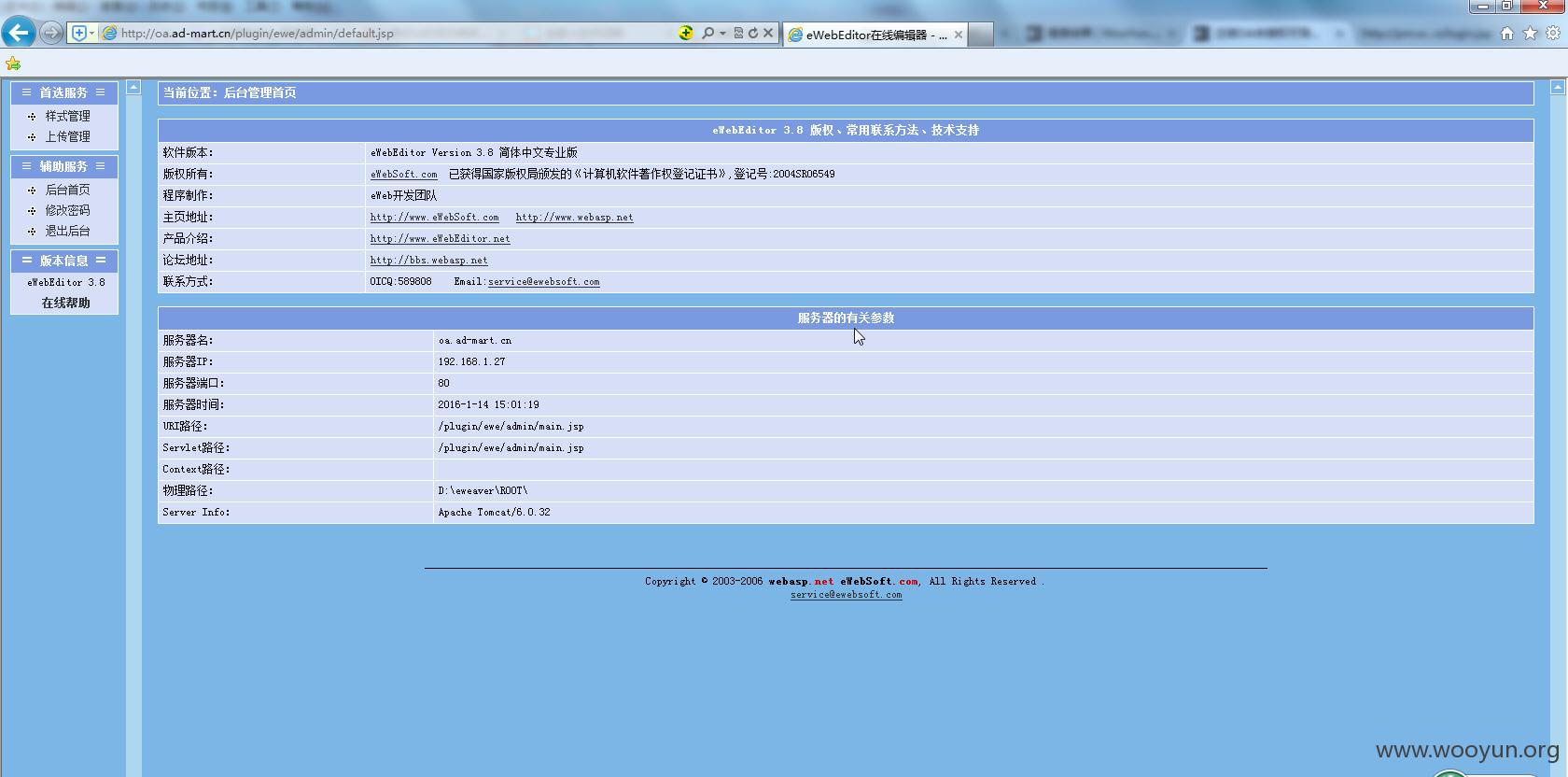This screenshot has height=777, width=1568.
Task: Click the physical path D:\eweaver\ROOT\
Action: click(483, 490)
